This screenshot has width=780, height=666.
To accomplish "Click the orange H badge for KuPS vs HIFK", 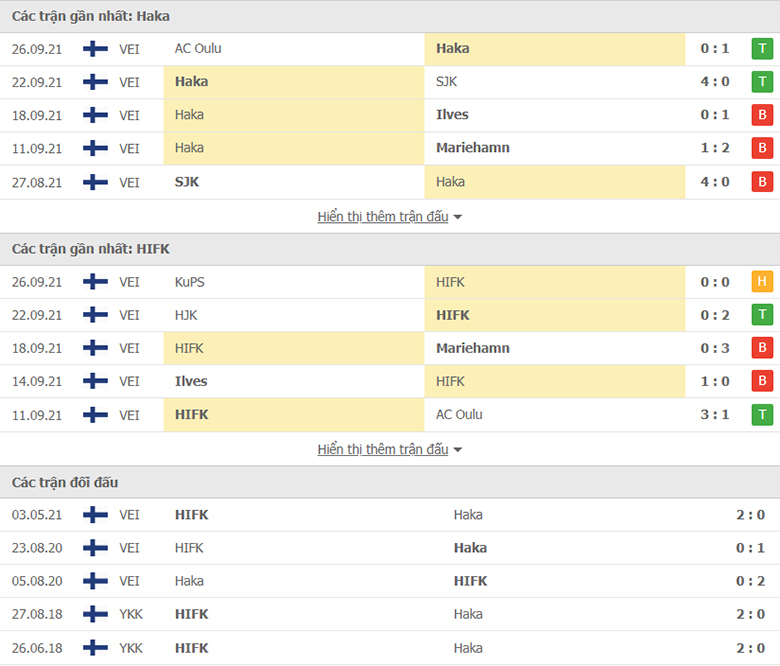I will pos(762,282).
